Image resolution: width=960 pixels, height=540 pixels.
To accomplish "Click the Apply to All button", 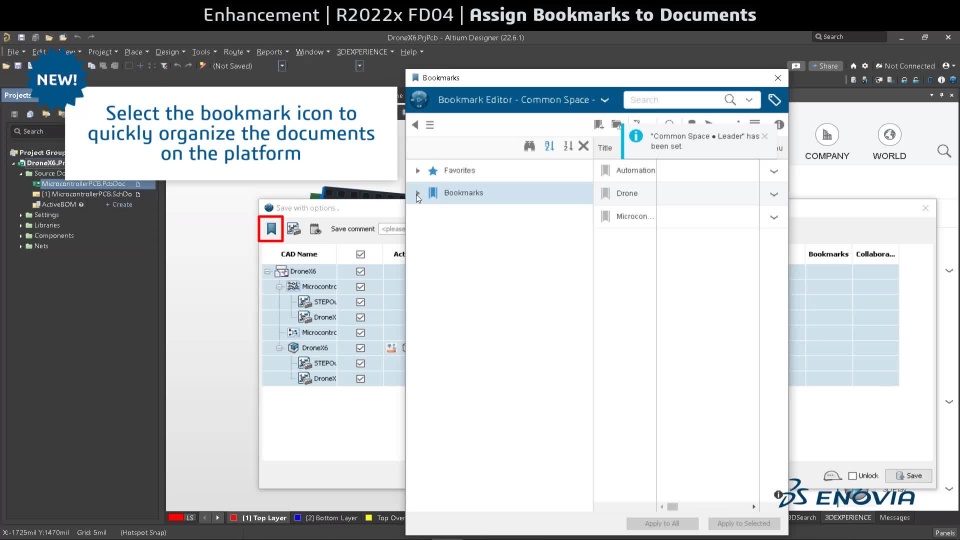I will coord(662,523).
